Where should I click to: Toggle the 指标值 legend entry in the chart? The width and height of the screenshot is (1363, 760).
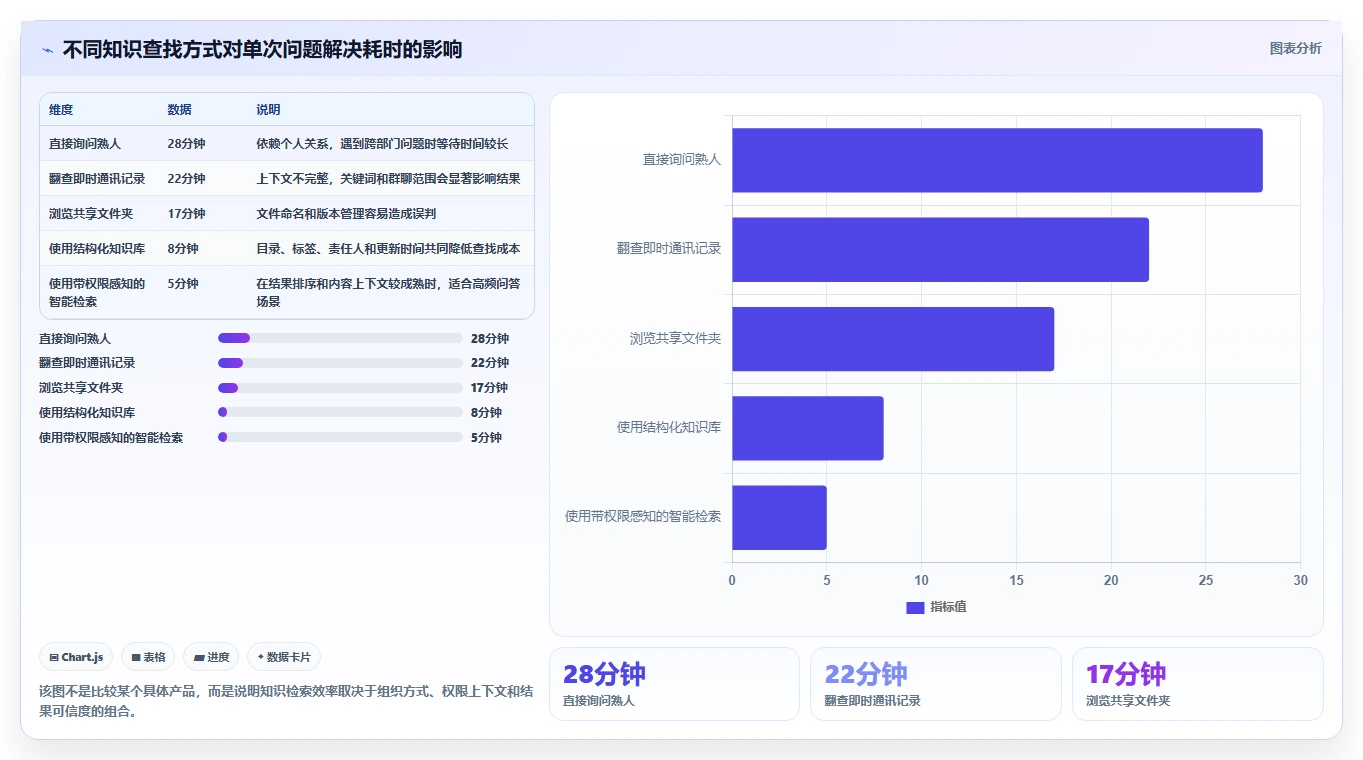coord(936,607)
